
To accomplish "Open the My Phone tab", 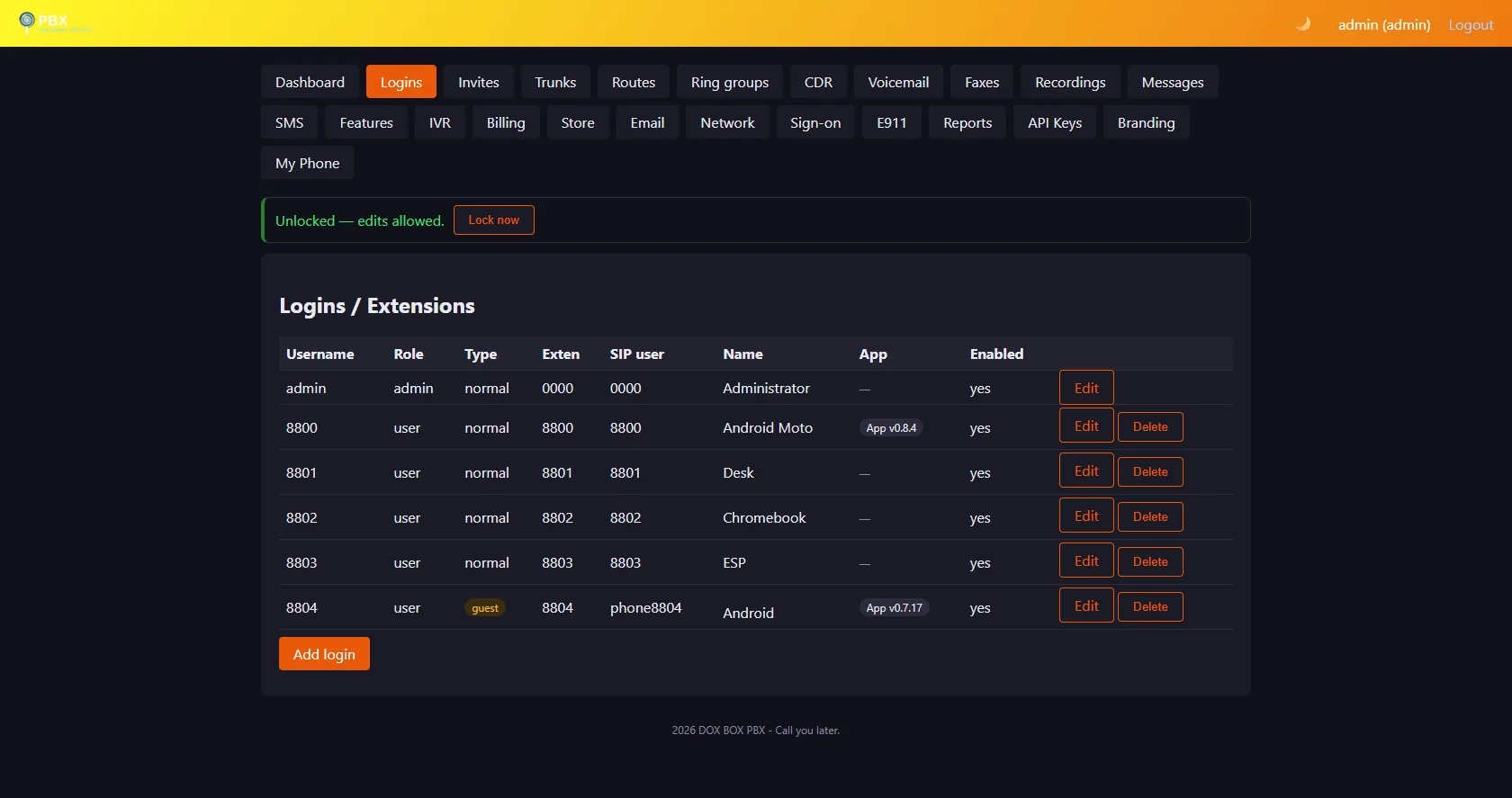I will [307, 163].
